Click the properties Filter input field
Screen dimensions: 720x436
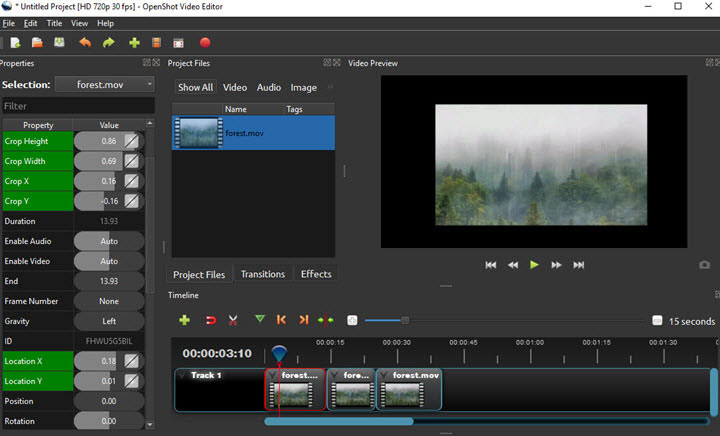point(77,106)
